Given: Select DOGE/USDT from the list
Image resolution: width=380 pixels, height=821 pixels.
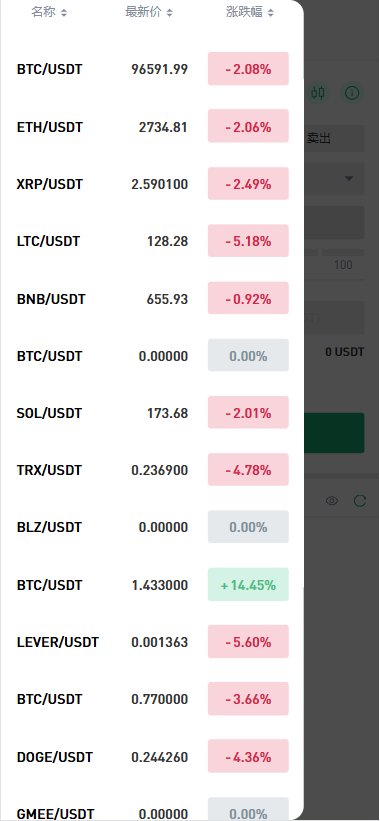Looking at the screenshot, I should (152, 757).
